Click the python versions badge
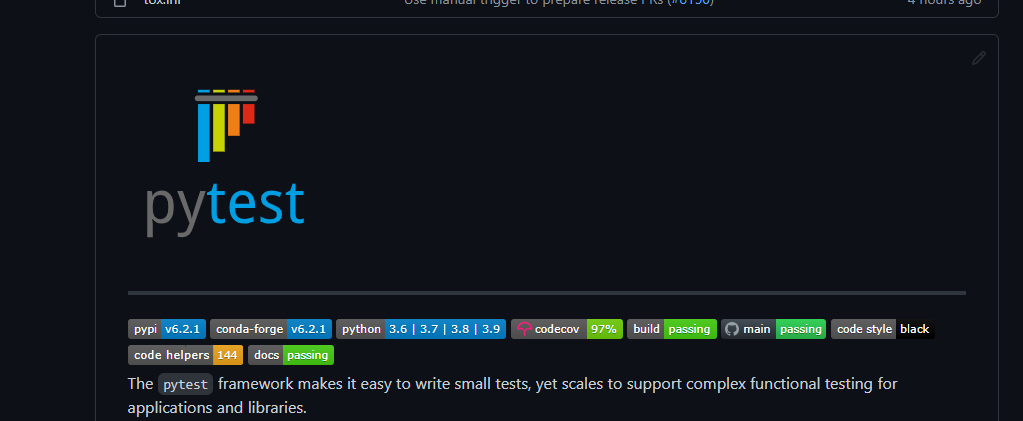Screen dimensions: 1023x421 421,329
